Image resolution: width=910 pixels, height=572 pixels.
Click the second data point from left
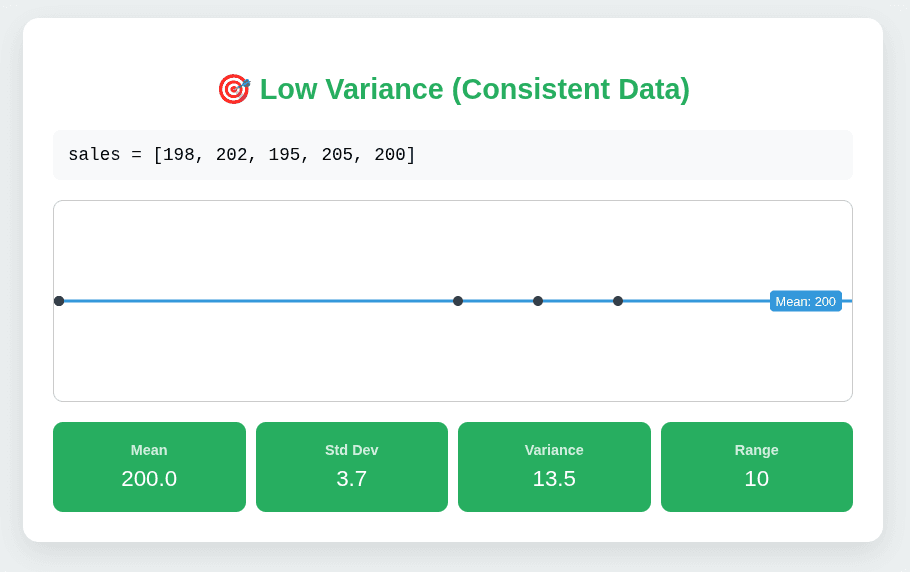coord(458,301)
